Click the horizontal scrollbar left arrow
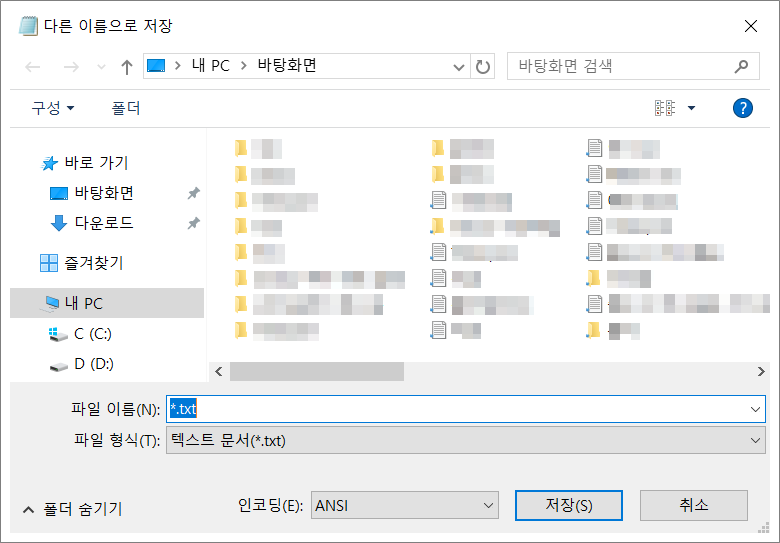This screenshot has height=543, width=780. [x=219, y=371]
